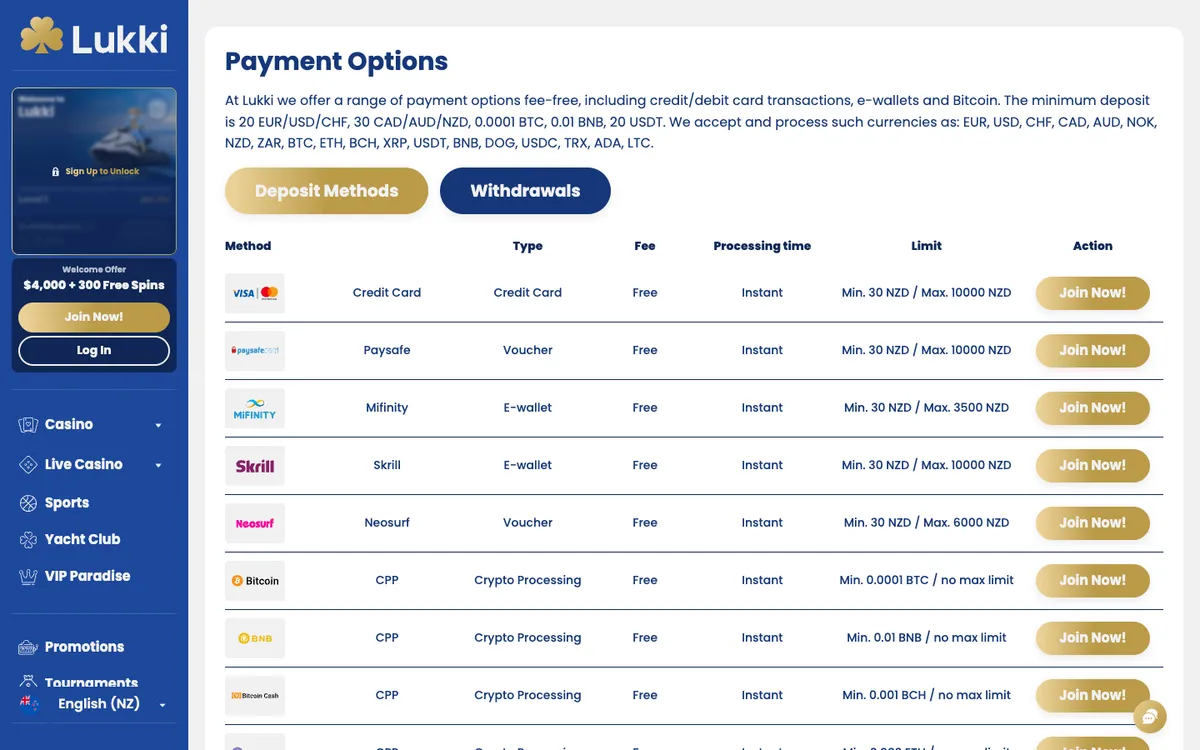This screenshot has height=750, width=1200.
Task: Click the Log In button
Action: (94, 350)
